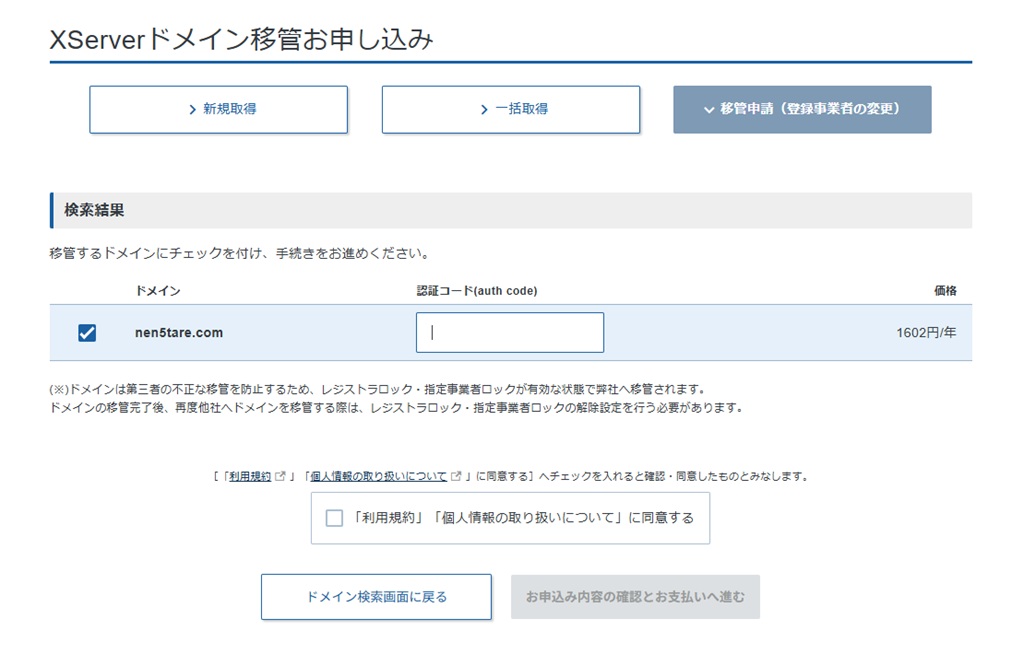
Task: Click the nen5tare.com domain name
Action: pos(179,333)
